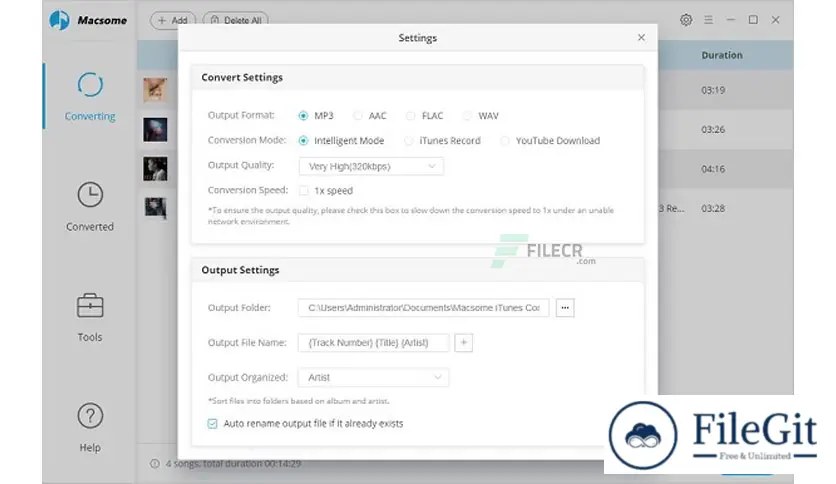
Task: Click the Duration column header
Action: (721, 55)
